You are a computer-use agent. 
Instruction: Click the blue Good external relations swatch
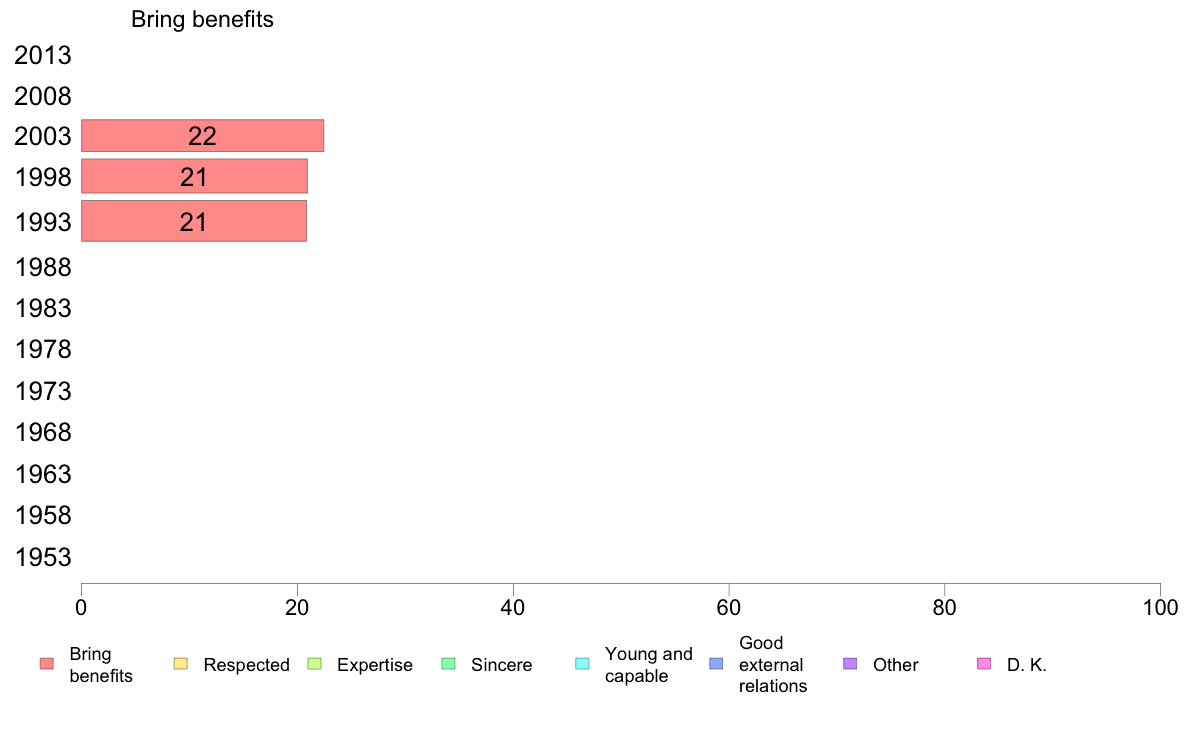click(x=716, y=664)
